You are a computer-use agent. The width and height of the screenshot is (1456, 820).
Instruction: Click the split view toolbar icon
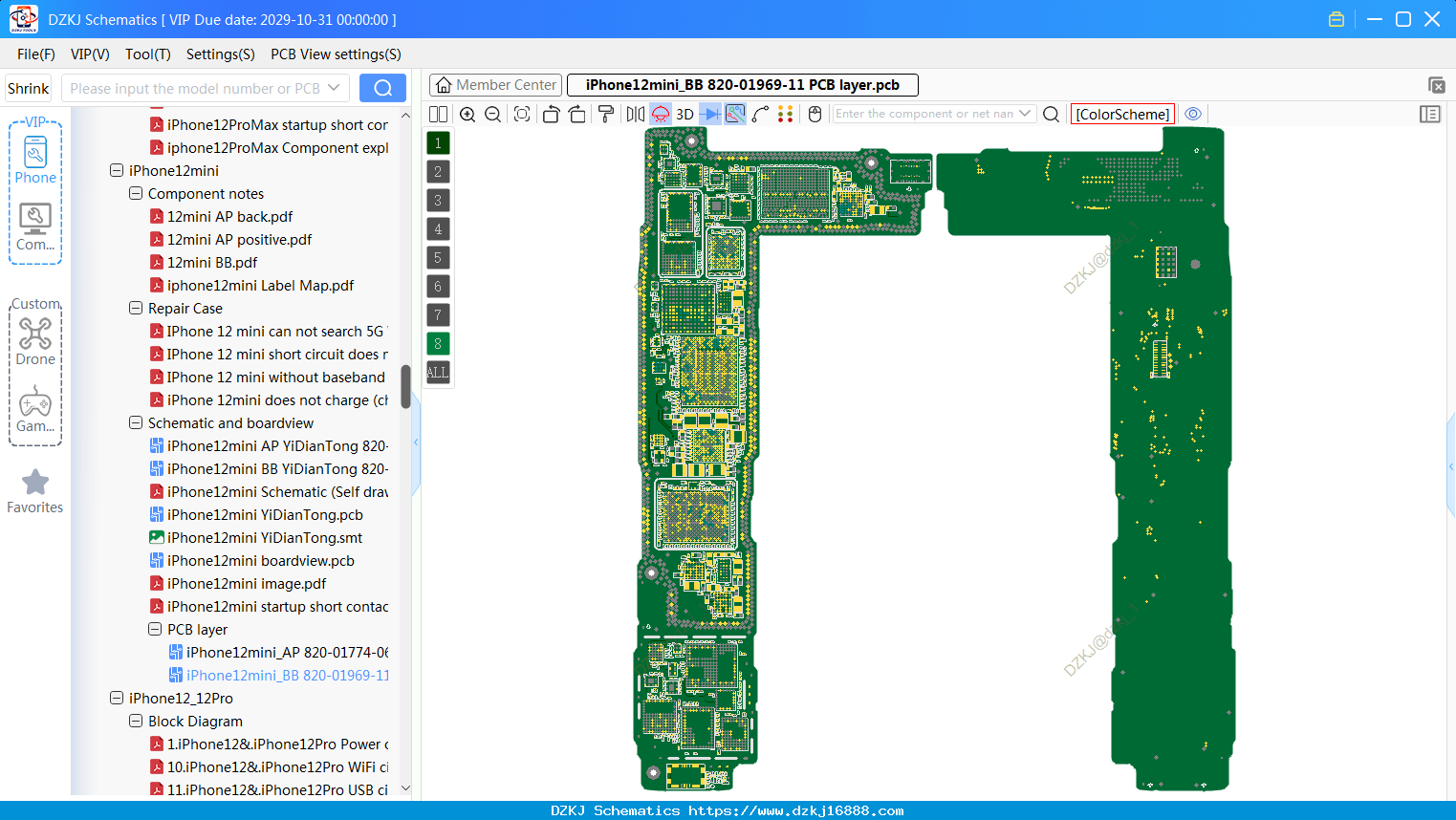(439, 114)
